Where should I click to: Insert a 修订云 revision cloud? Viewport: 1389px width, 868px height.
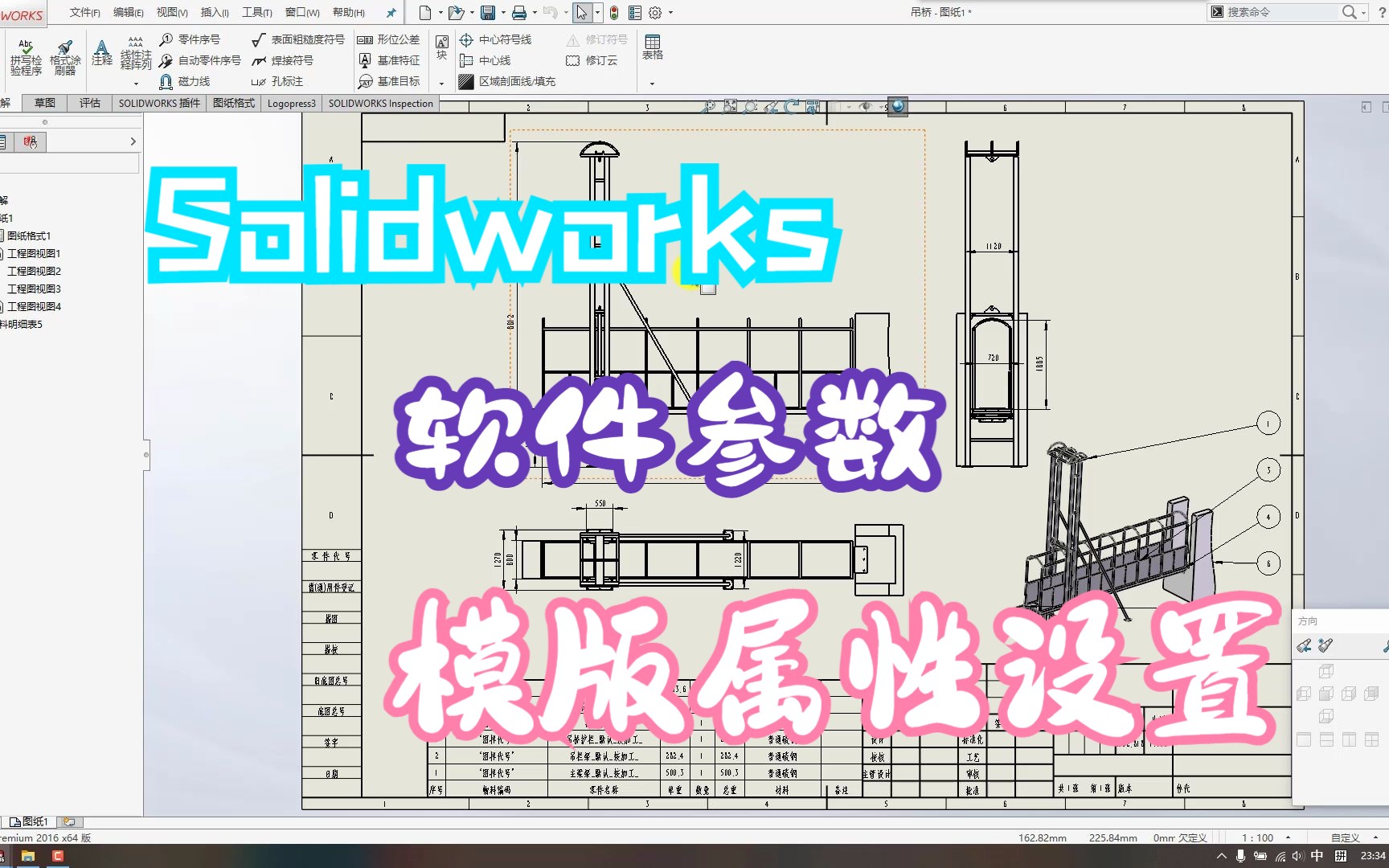(x=592, y=60)
